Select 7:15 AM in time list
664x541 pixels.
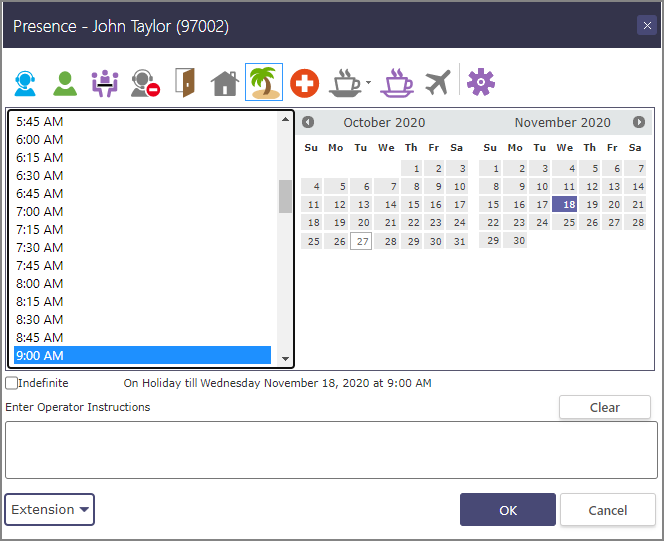[x=142, y=230]
